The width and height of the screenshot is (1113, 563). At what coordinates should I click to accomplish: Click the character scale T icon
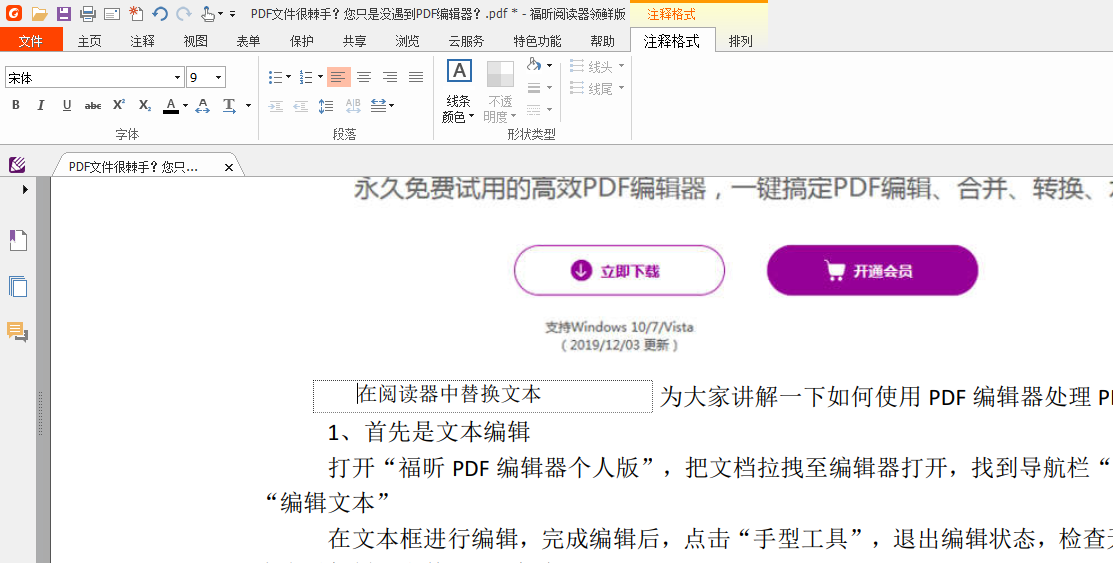click(x=229, y=106)
